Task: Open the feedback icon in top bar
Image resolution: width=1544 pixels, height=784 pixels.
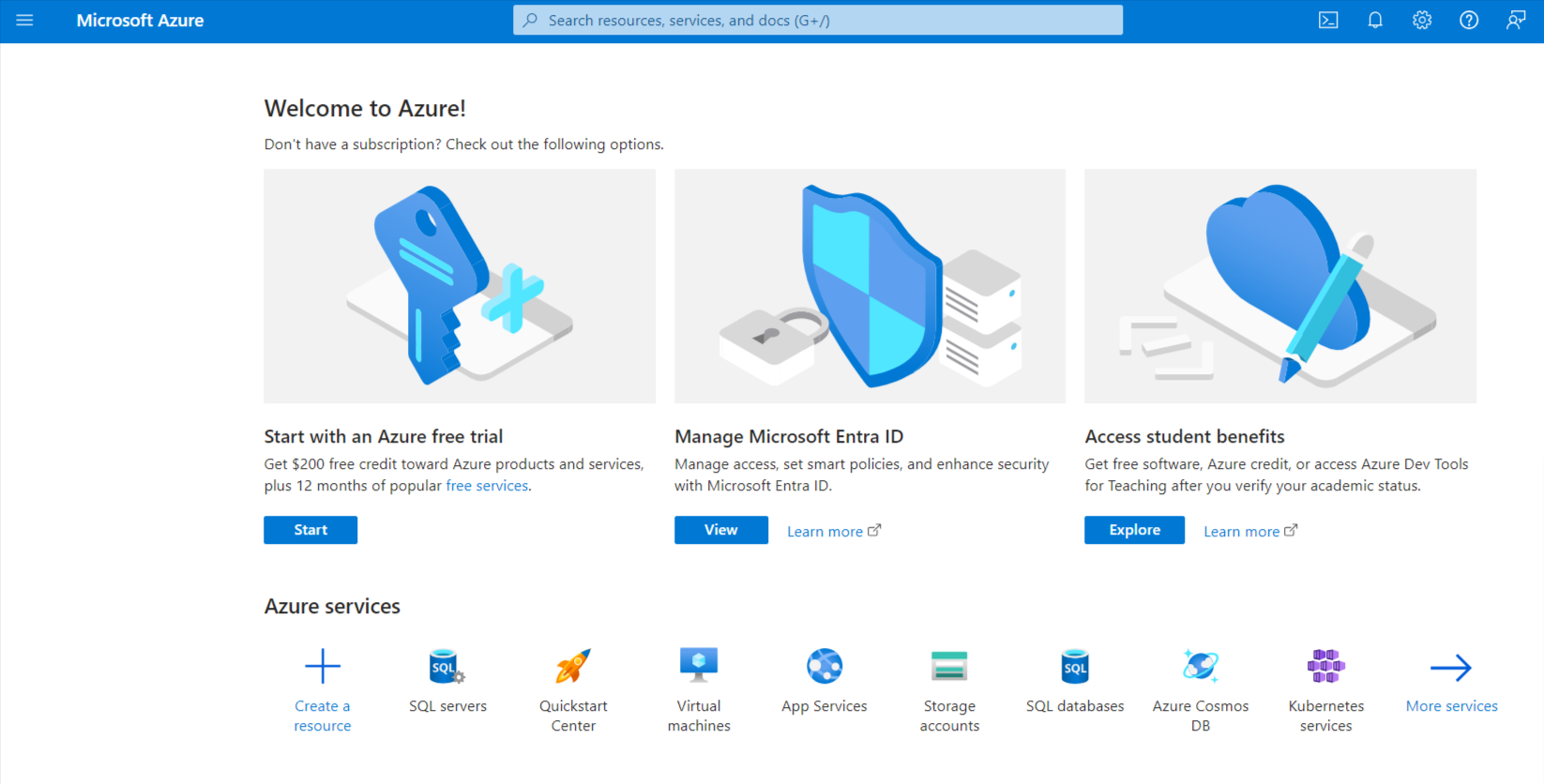Action: tap(1516, 20)
